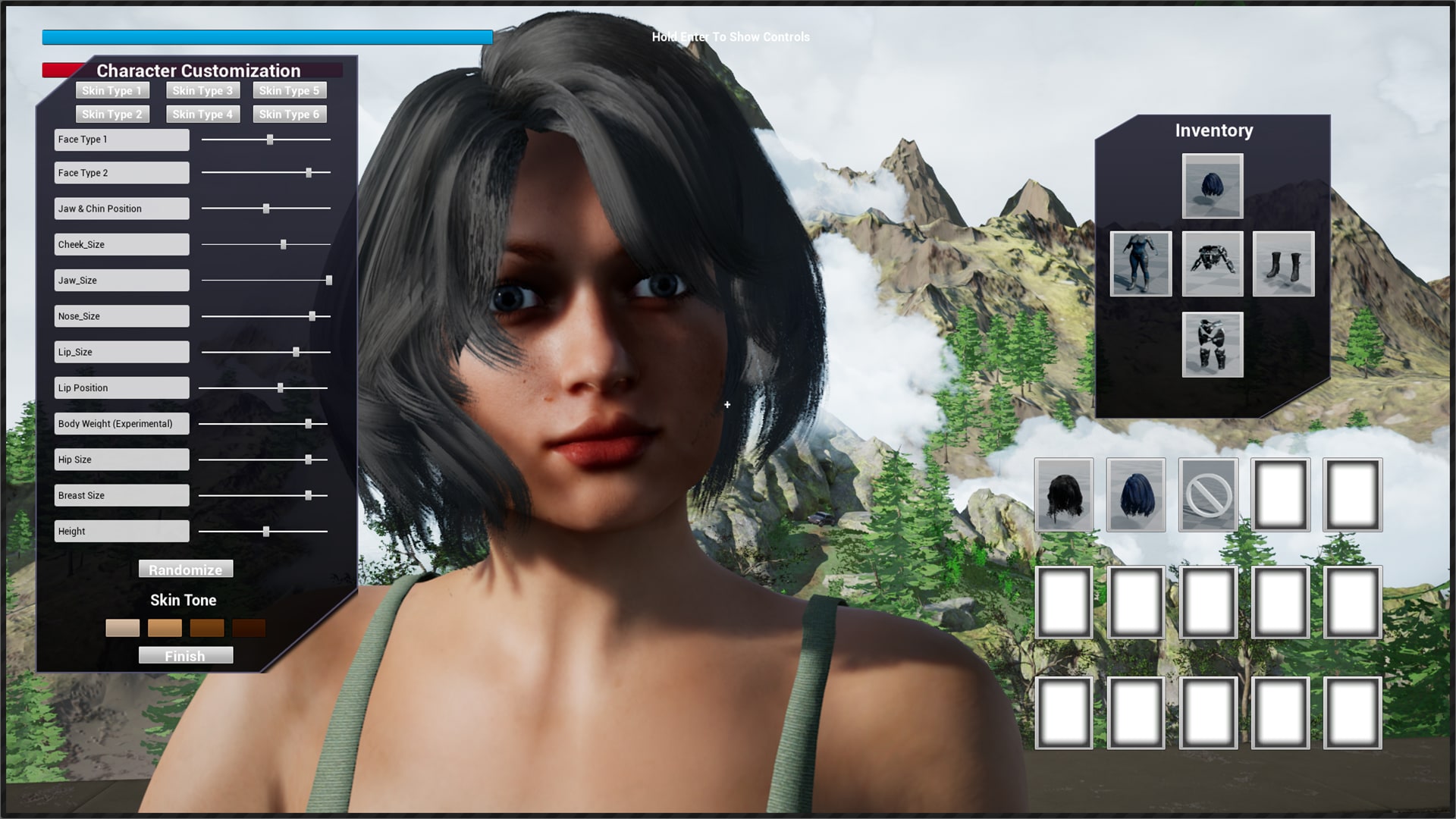Click the Body Weight slider handle

coord(309,424)
